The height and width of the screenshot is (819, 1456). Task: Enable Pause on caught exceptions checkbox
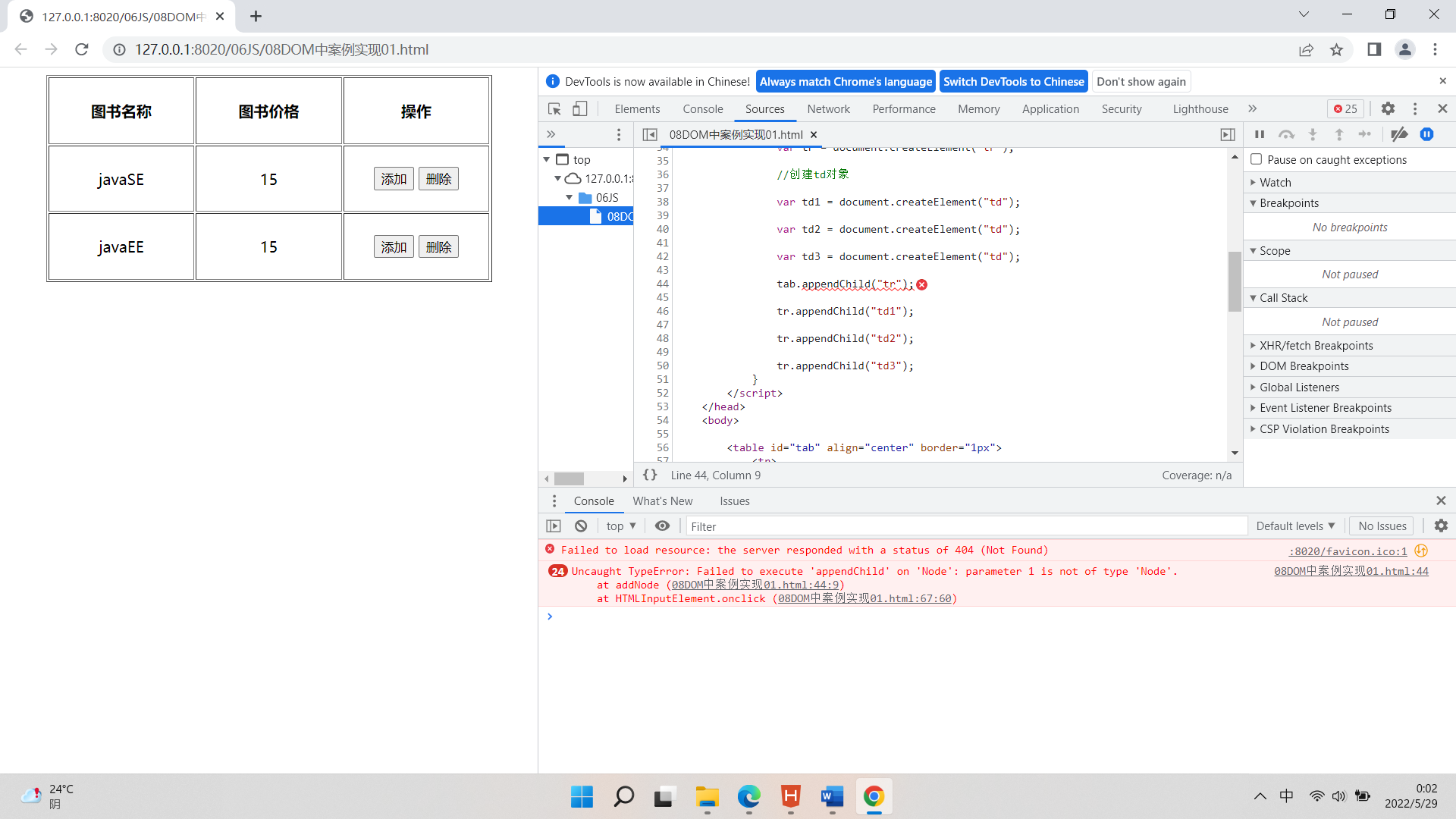click(1257, 159)
